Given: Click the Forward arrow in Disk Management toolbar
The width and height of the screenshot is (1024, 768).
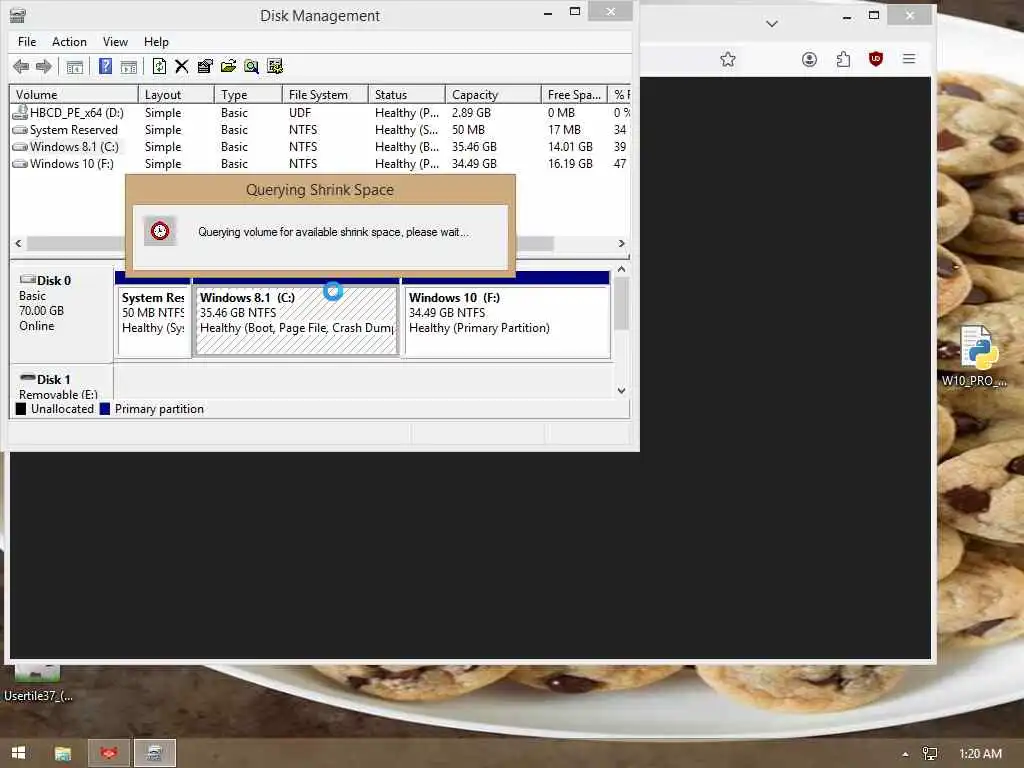Looking at the screenshot, I should click(x=44, y=66).
